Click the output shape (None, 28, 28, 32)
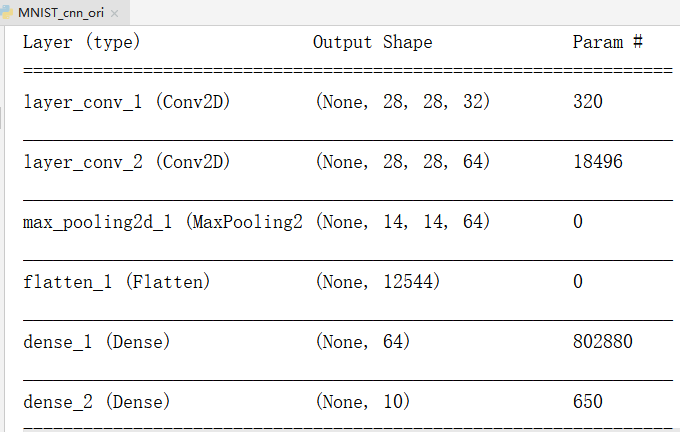 point(402,102)
